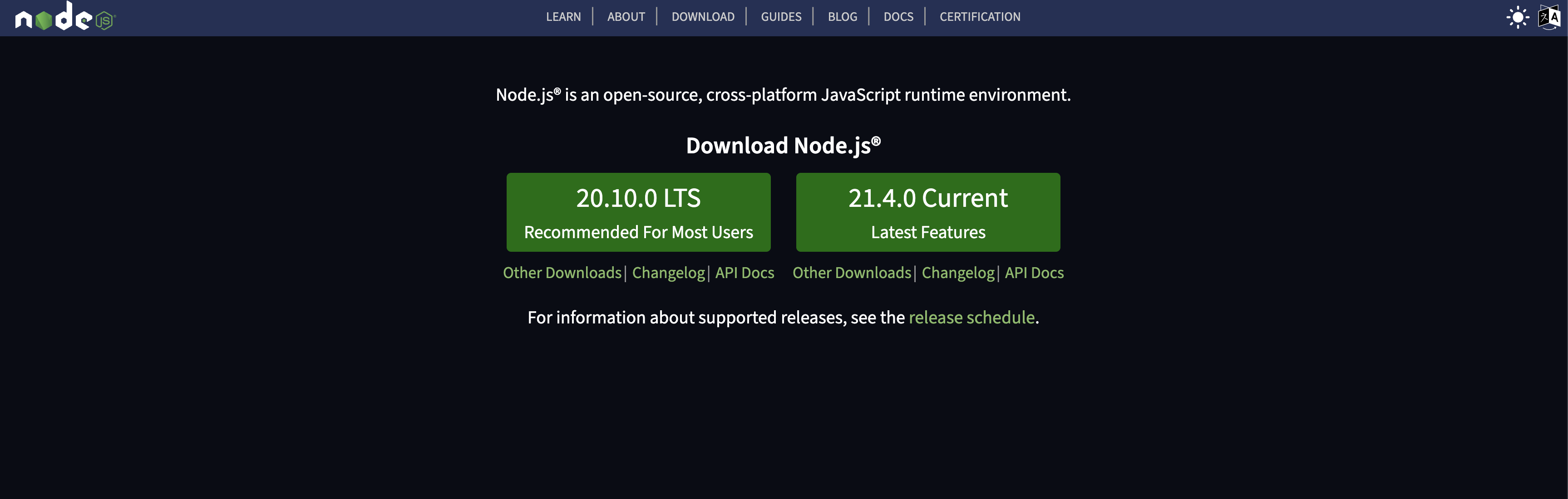View the Changelog for 21.4.0 Current
The height and width of the screenshot is (499, 1568).
click(958, 273)
